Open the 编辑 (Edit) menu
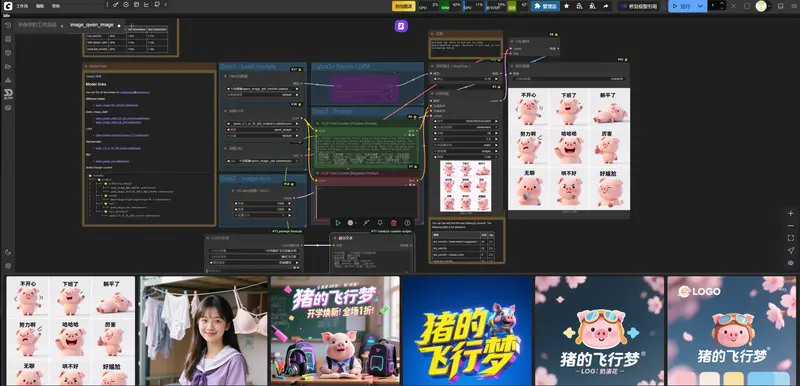800x386 pixels. (40, 6)
